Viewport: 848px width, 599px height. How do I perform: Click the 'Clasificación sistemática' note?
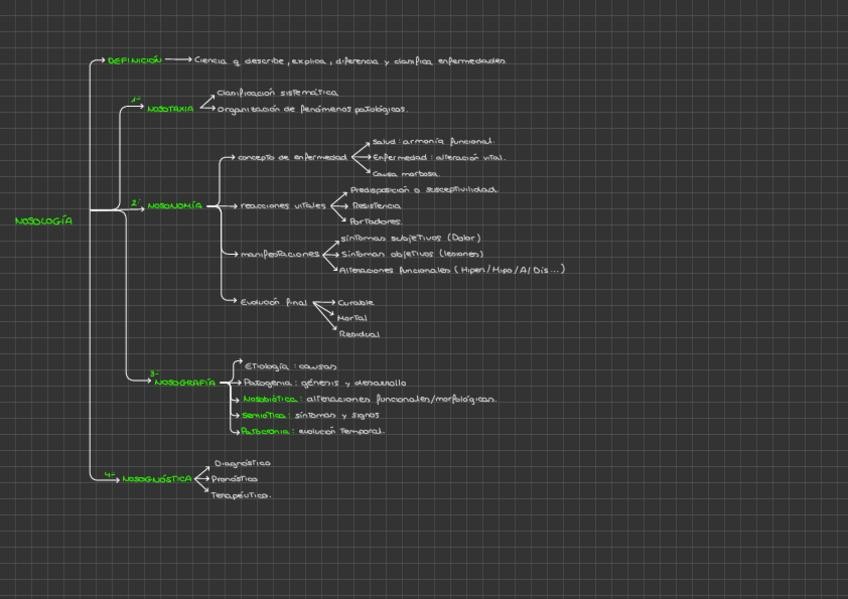[277, 93]
